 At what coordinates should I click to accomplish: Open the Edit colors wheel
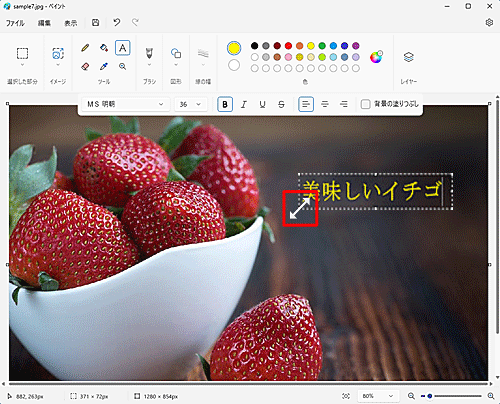point(376,57)
